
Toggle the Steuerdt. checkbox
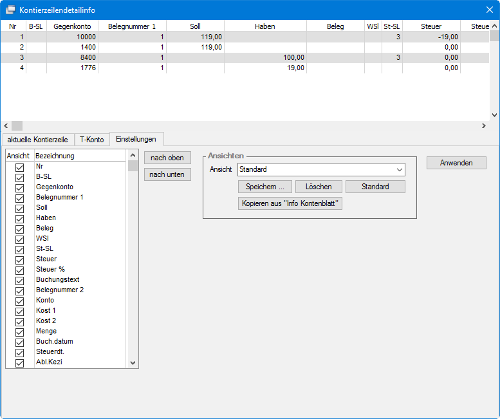pyautogui.click(x=20, y=353)
